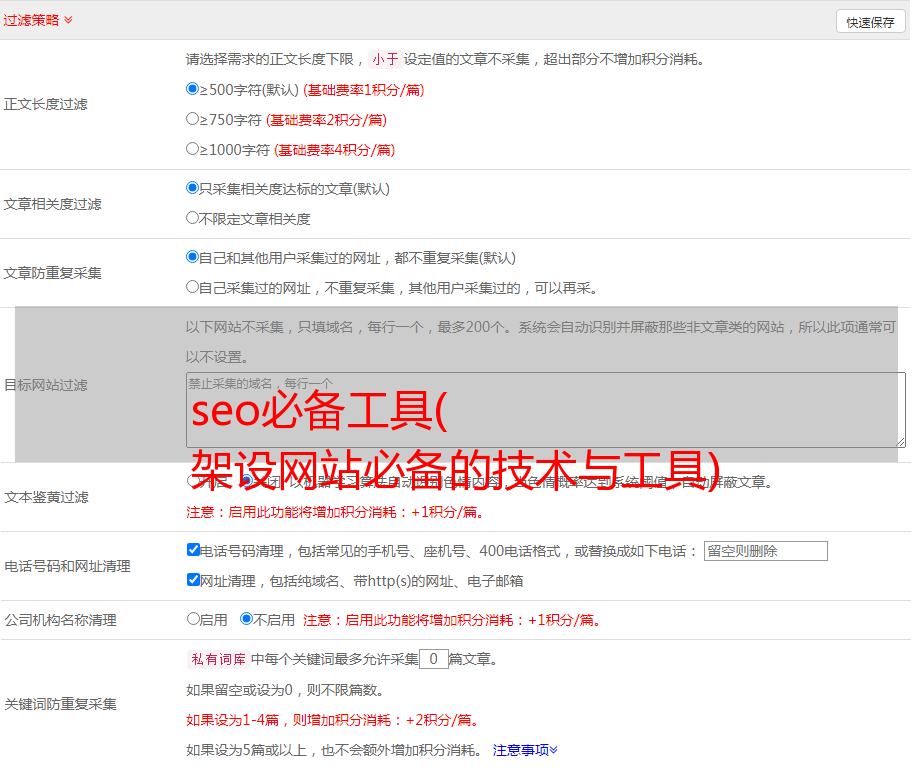Uncheck the 网址清理 checkbox
Viewport: 912px width, 768px height.
click(x=194, y=580)
